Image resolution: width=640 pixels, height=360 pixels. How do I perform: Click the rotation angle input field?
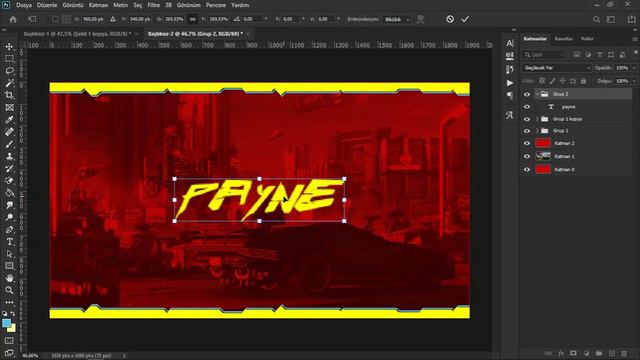[x=252, y=19]
